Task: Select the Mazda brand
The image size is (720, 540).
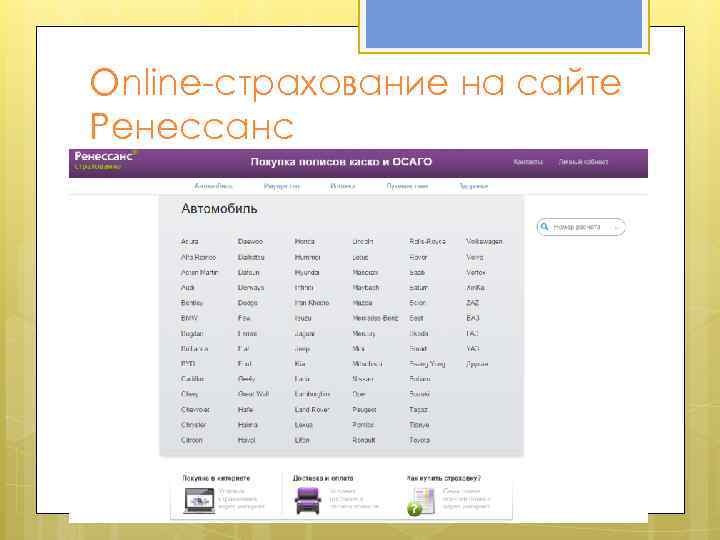Action: click(x=362, y=303)
